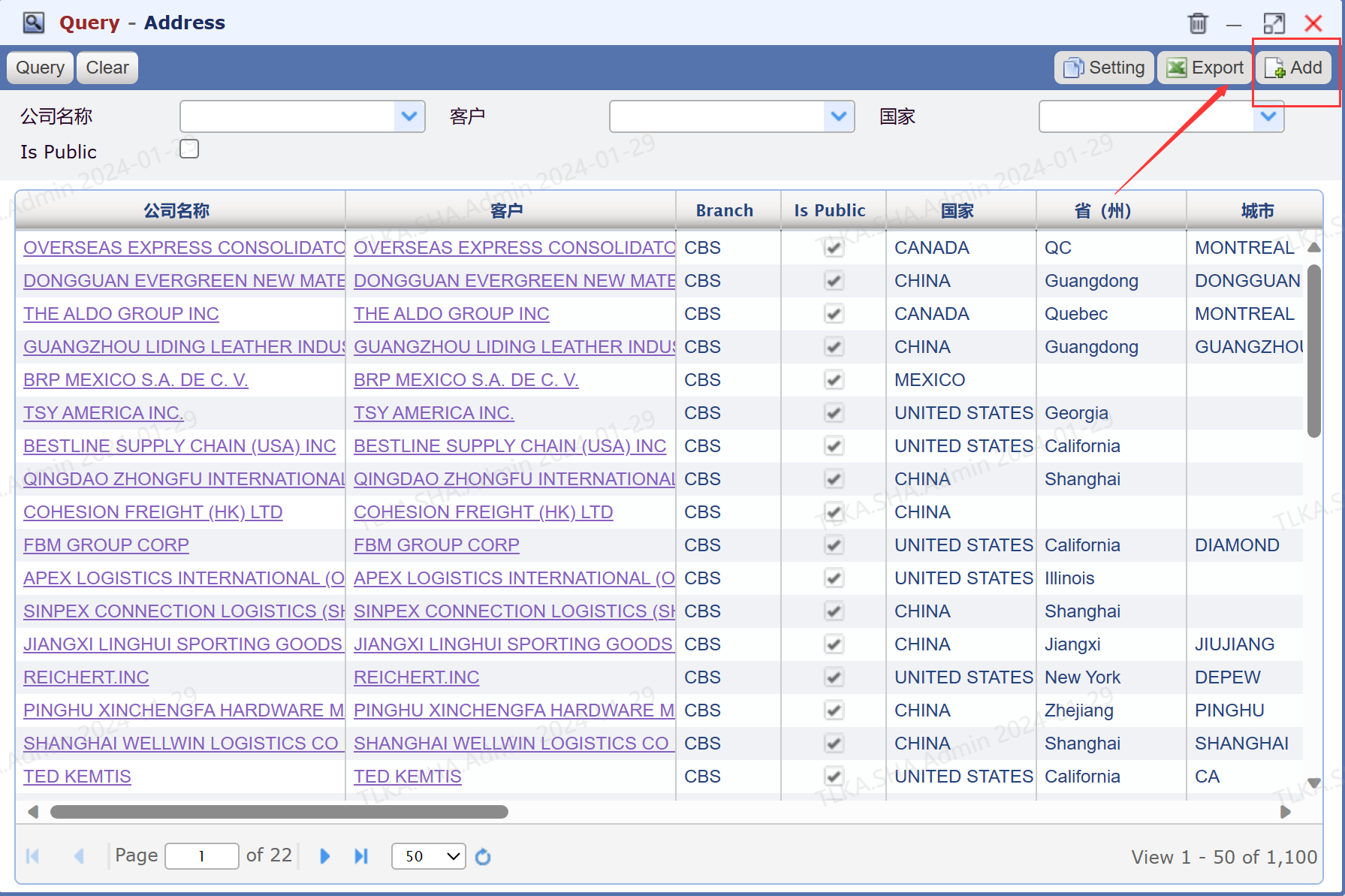Toggle Is Public for REICHERT.INC row
1345x896 pixels.
pos(834,677)
